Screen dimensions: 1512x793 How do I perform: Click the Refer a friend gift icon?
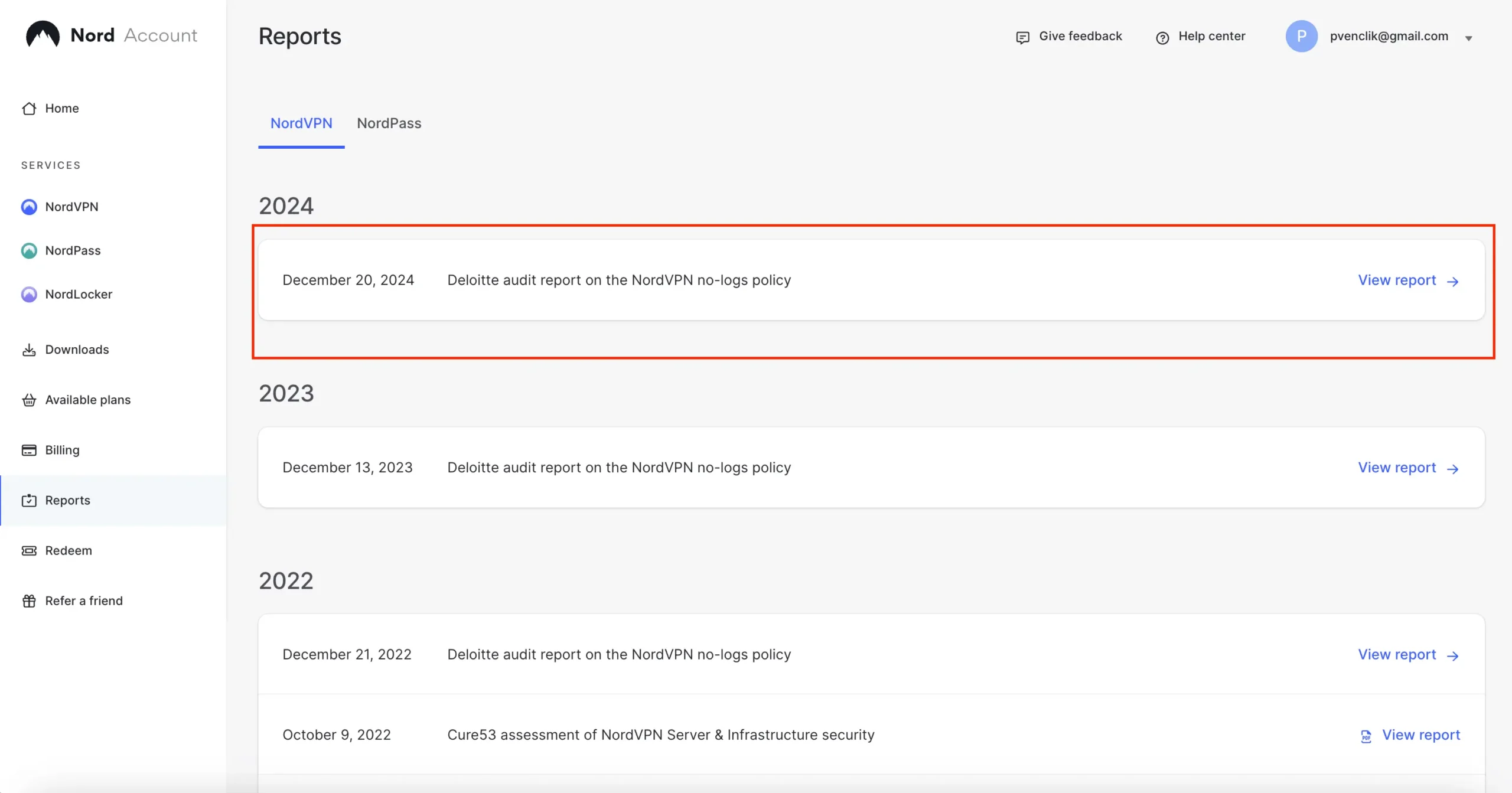tap(29, 601)
